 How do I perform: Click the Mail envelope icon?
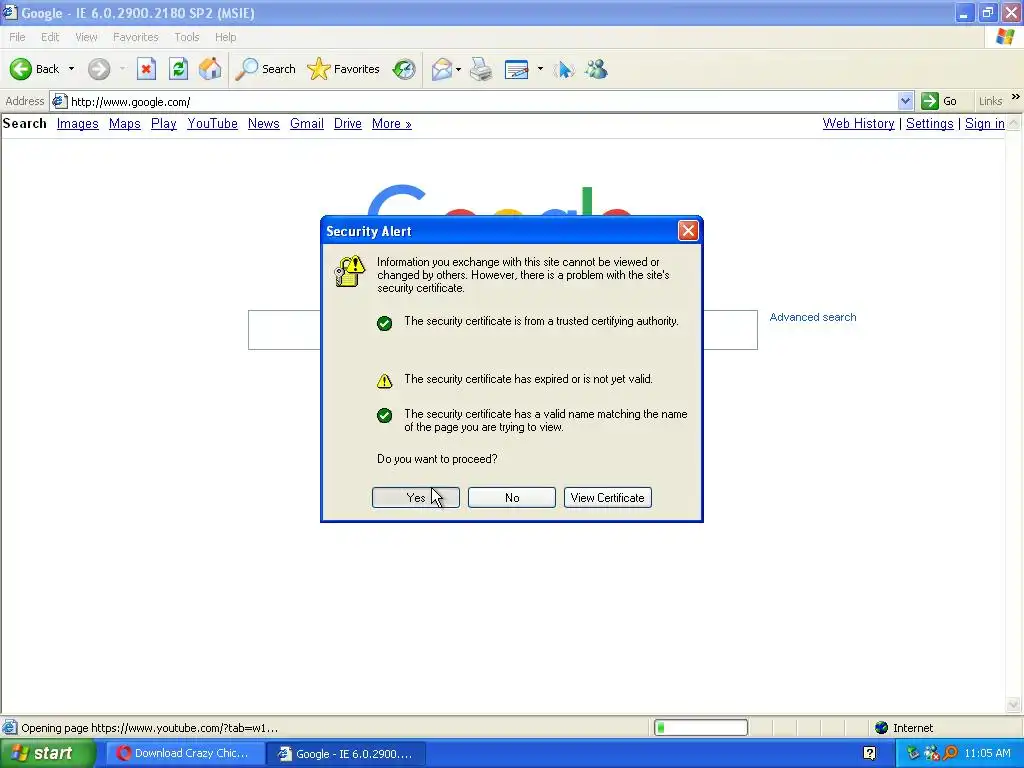tap(442, 69)
